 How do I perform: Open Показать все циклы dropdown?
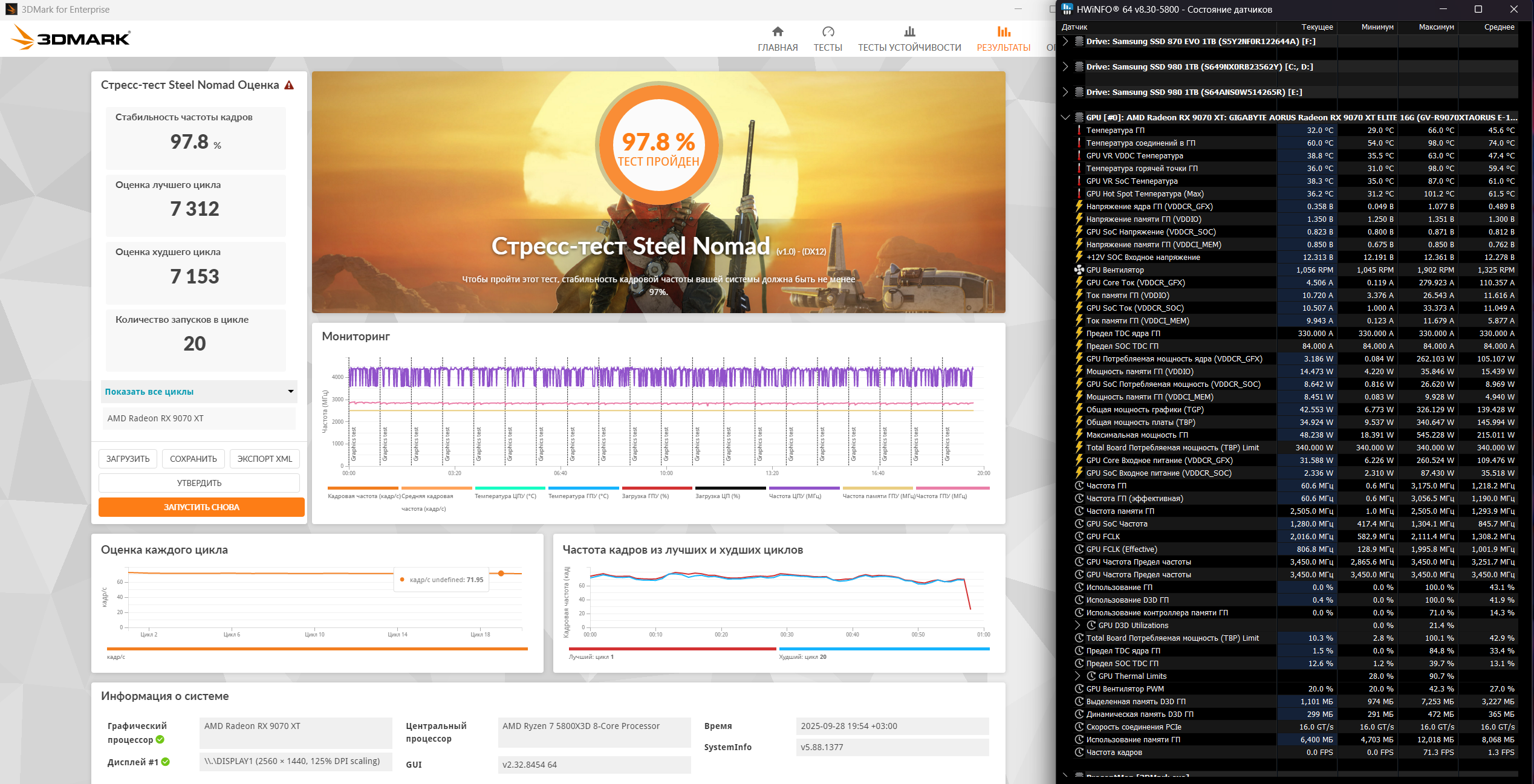point(199,392)
